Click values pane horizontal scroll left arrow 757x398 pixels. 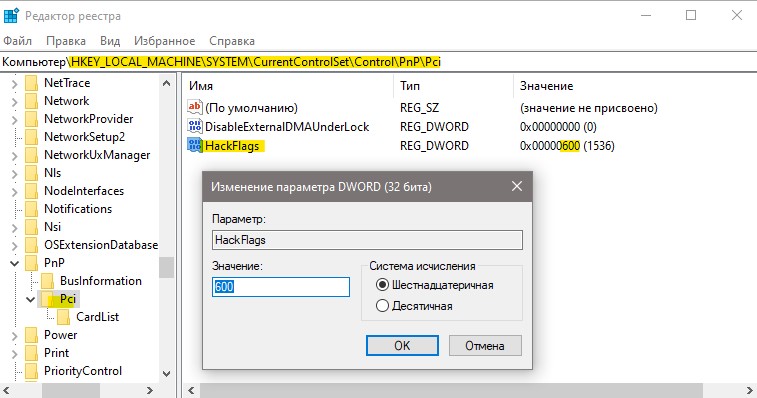191,390
